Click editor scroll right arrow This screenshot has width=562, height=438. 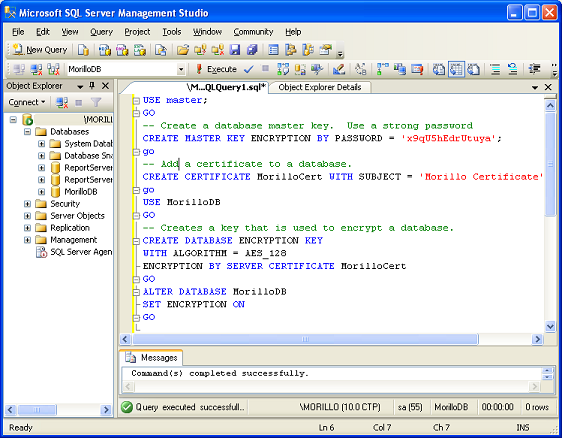[537, 339]
